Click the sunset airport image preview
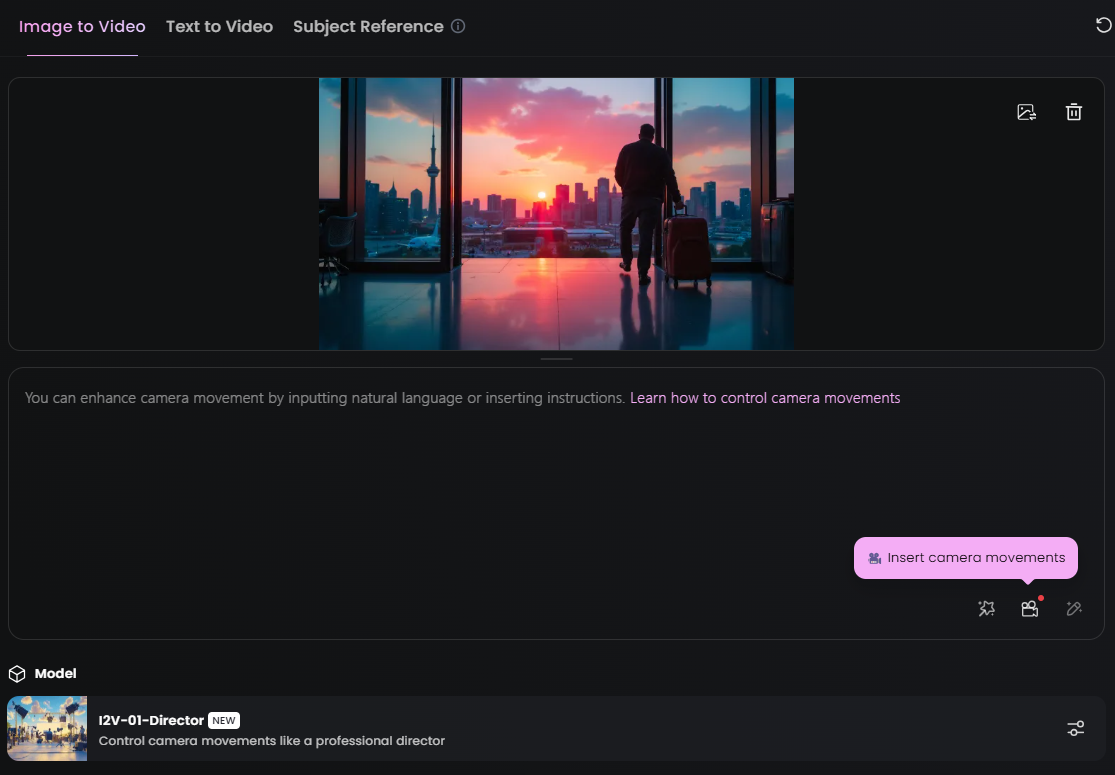The height and width of the screenshot is (775, 1115). click(556, 214)
